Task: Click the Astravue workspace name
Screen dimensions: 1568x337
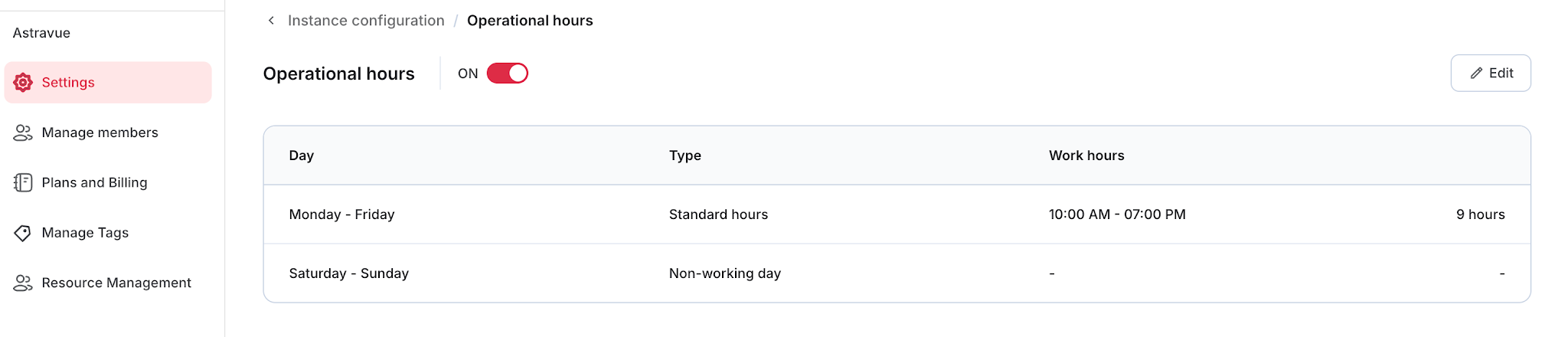Action: pos(41,33)
